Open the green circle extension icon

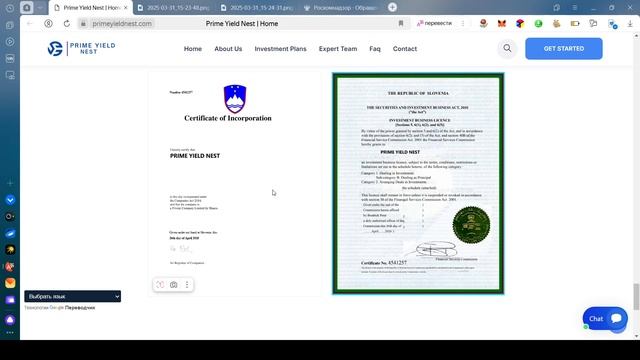538,24
